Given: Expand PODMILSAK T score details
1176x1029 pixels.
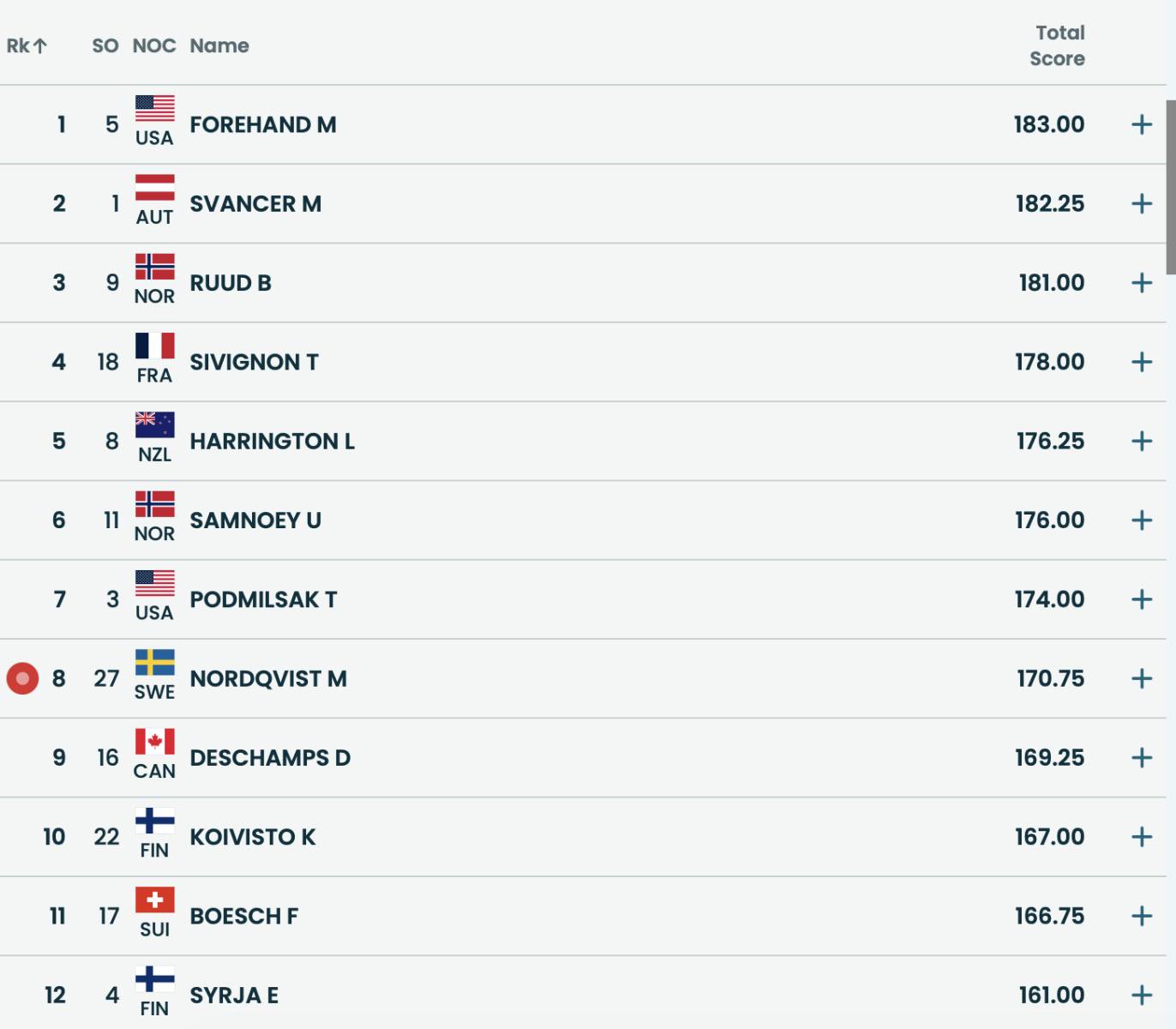Looking at the screenshot, I should (1141, 599).
